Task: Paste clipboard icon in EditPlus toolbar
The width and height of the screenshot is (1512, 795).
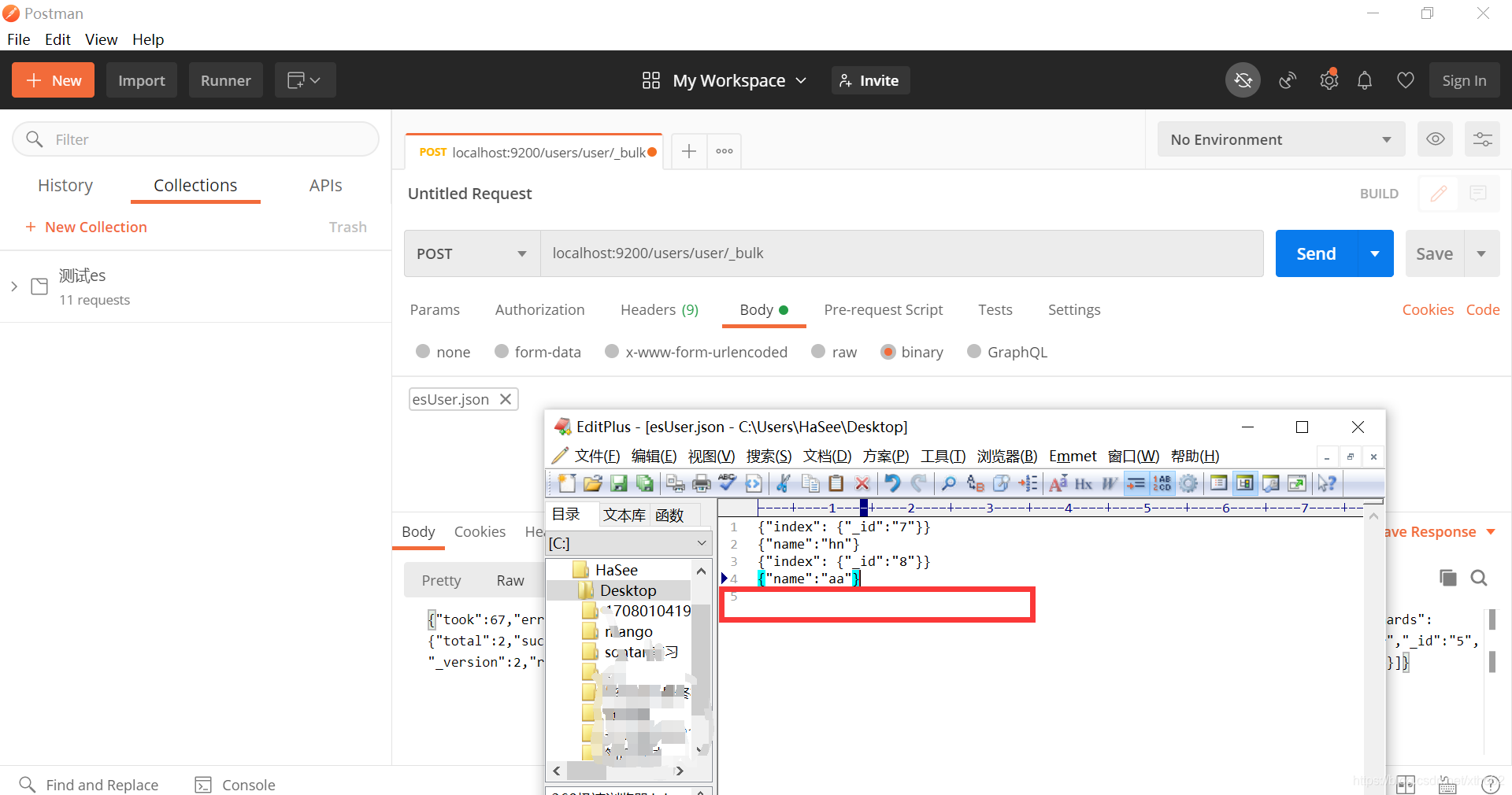Action: (x=836, y=483)
